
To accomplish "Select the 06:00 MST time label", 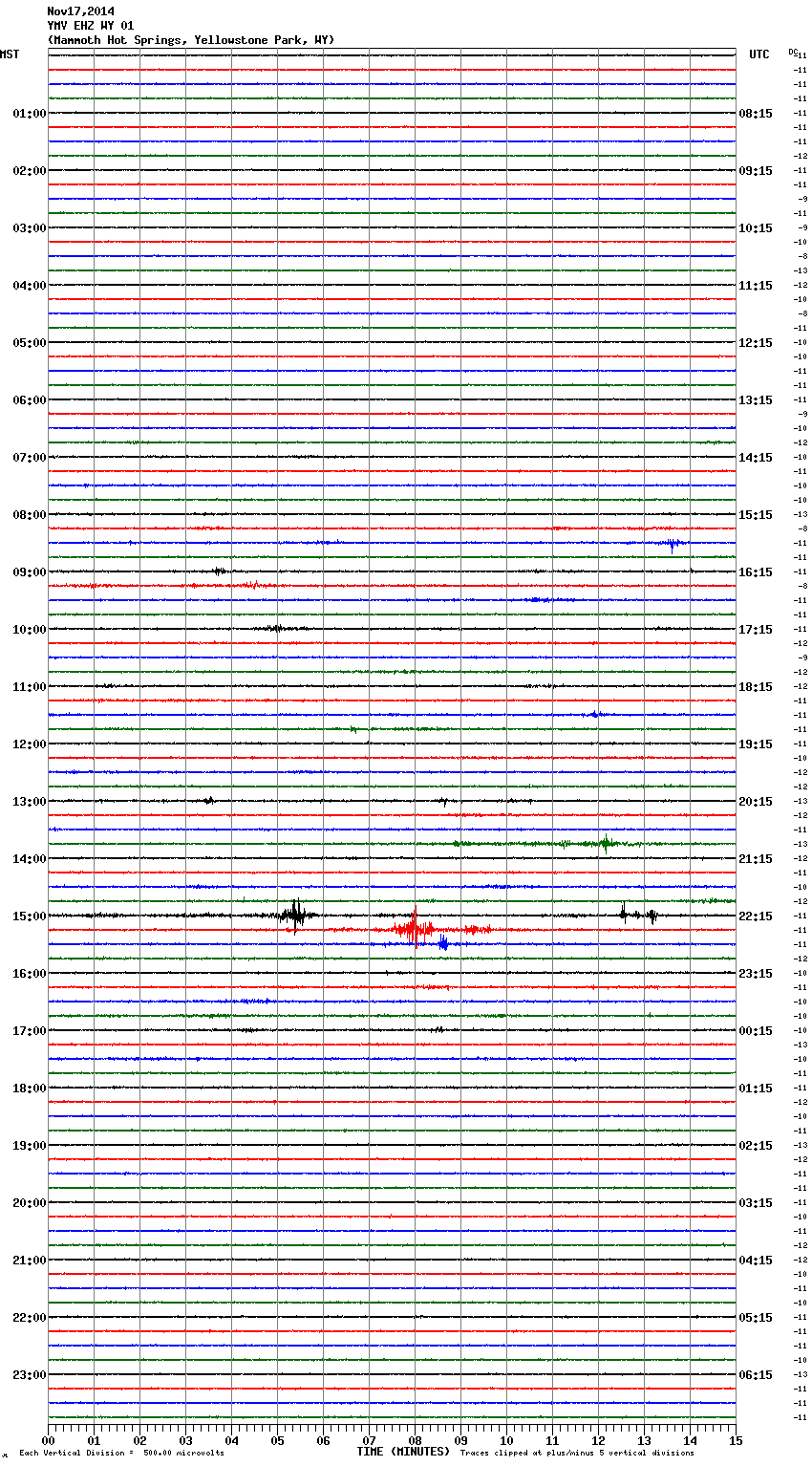I will pyautogui.click(x=29, y=400).
